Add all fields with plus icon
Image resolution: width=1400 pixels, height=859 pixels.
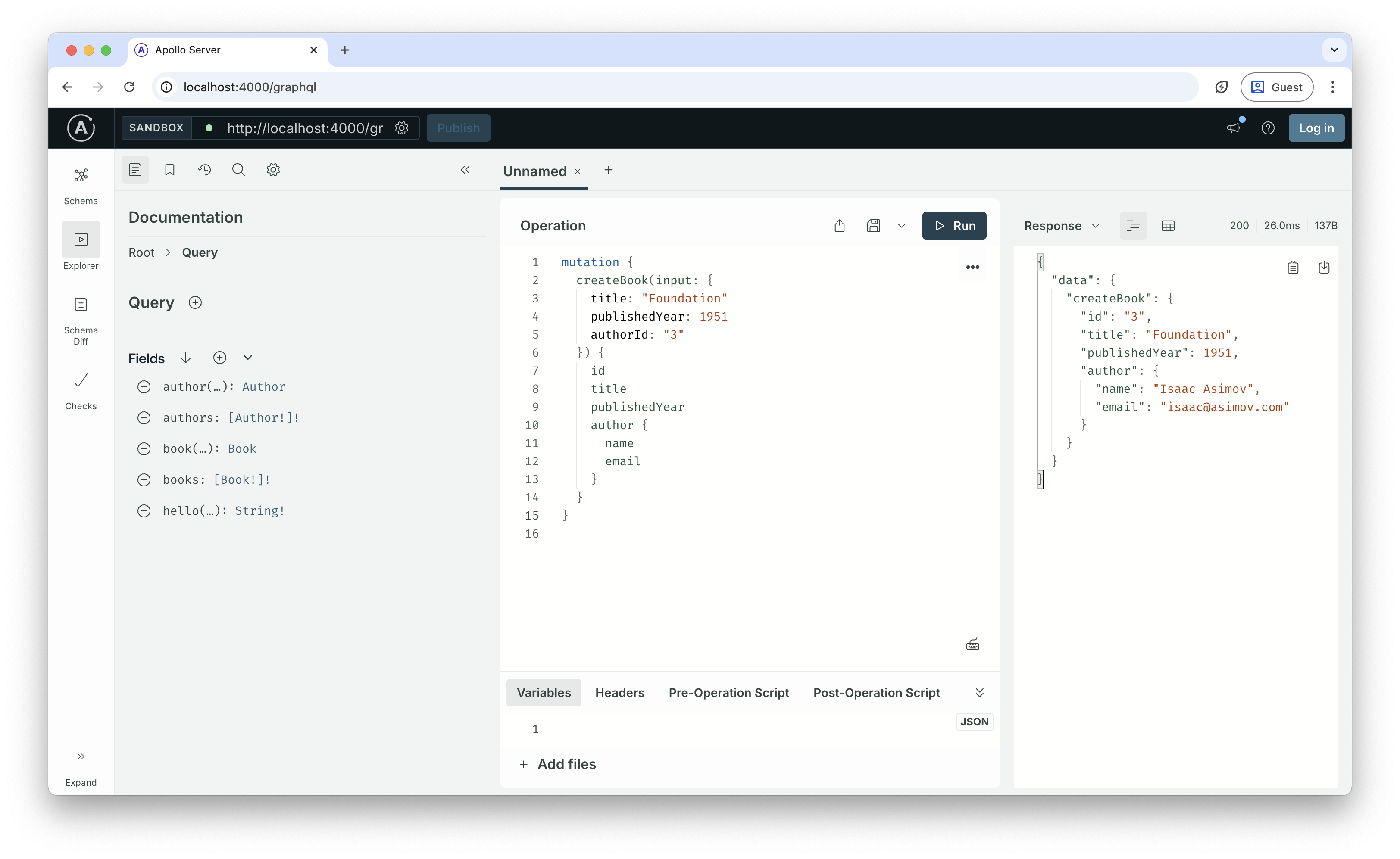coord(220,358)
